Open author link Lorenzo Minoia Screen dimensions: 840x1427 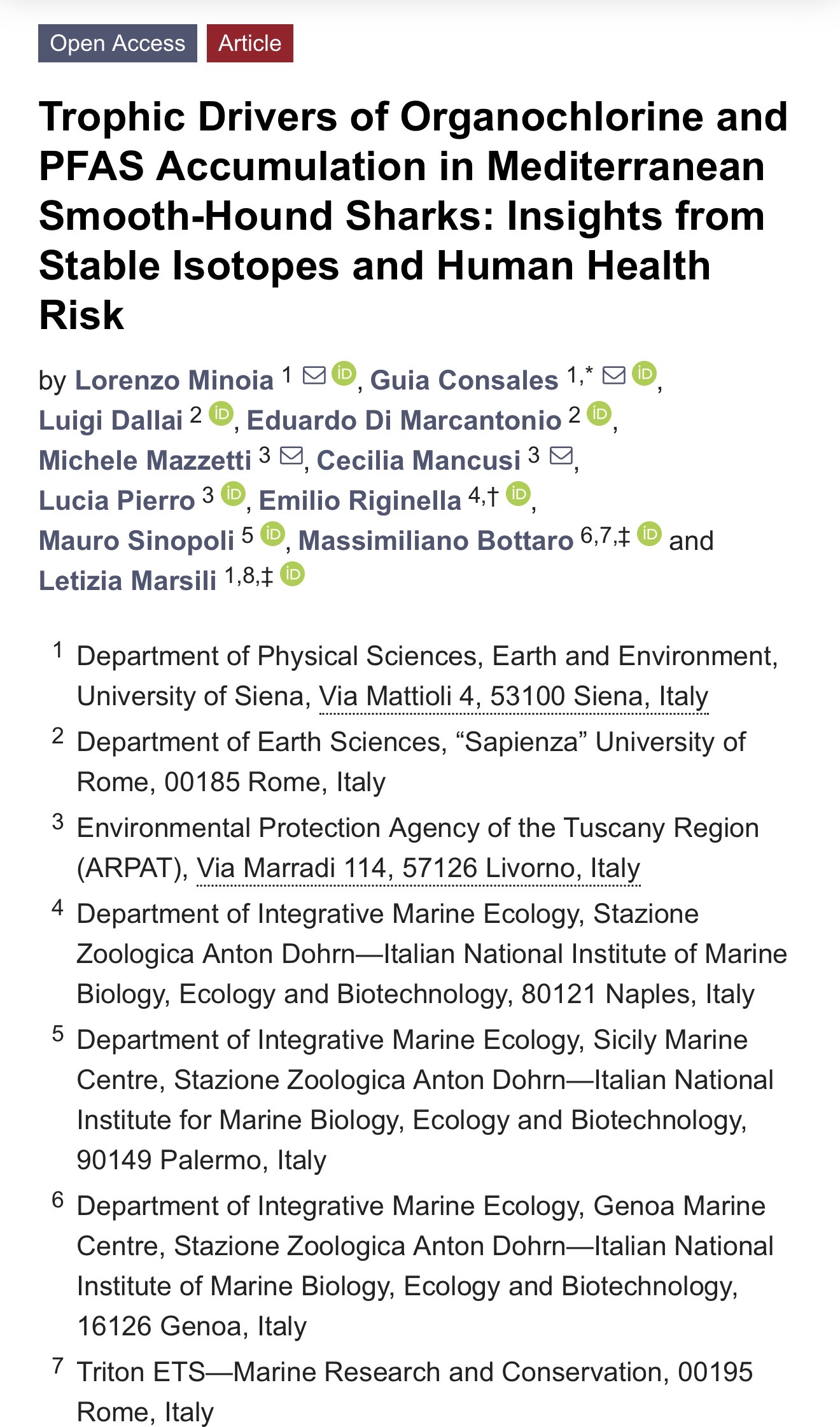(x=174, y=381)
